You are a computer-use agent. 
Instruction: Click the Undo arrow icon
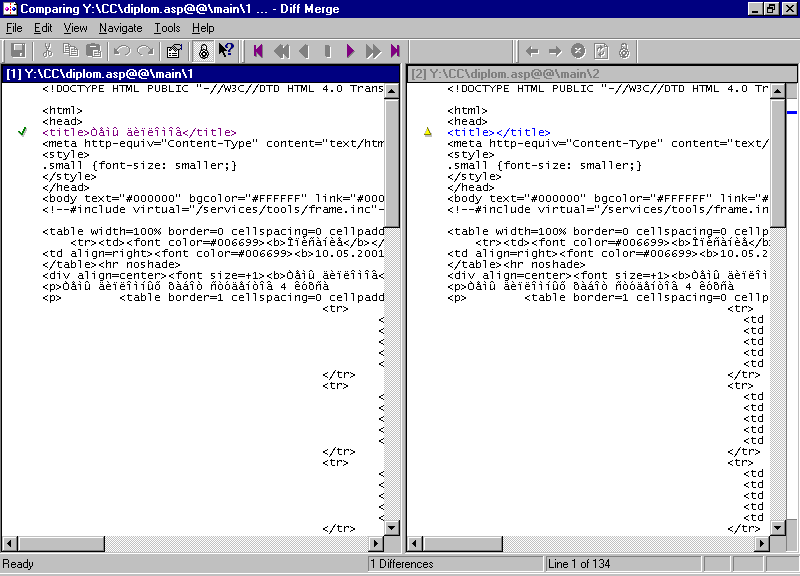122,51
